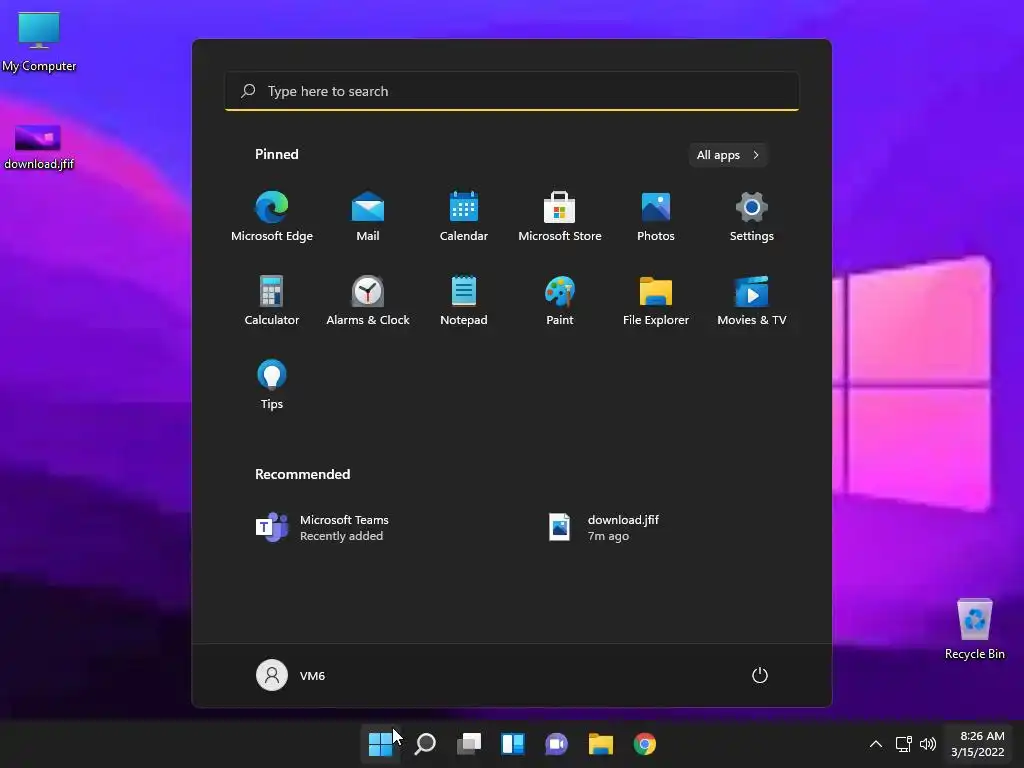
Task: Open Movies & TV app
Action: coord(752,300)
